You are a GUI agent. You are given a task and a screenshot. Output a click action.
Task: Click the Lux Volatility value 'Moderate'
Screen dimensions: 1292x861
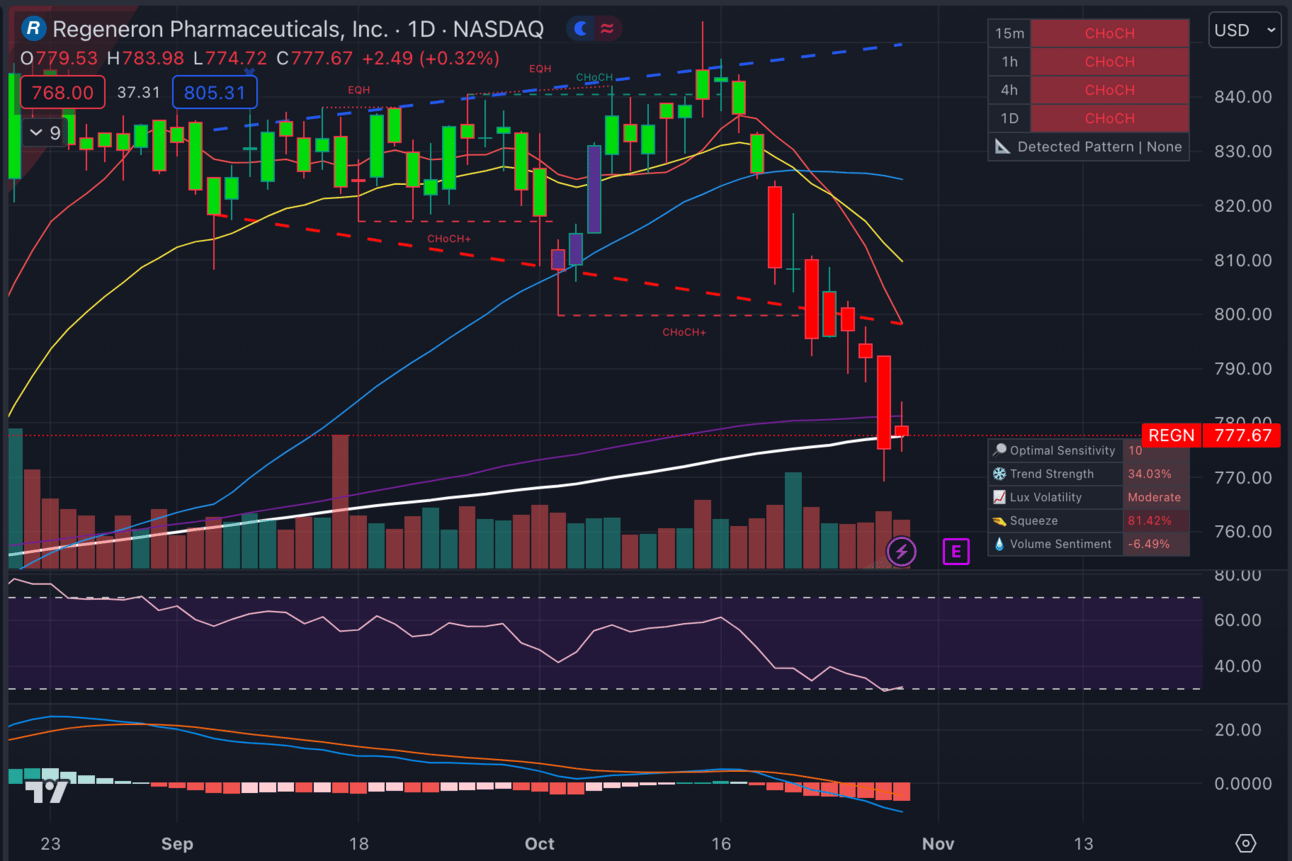tap(1154, 497)
